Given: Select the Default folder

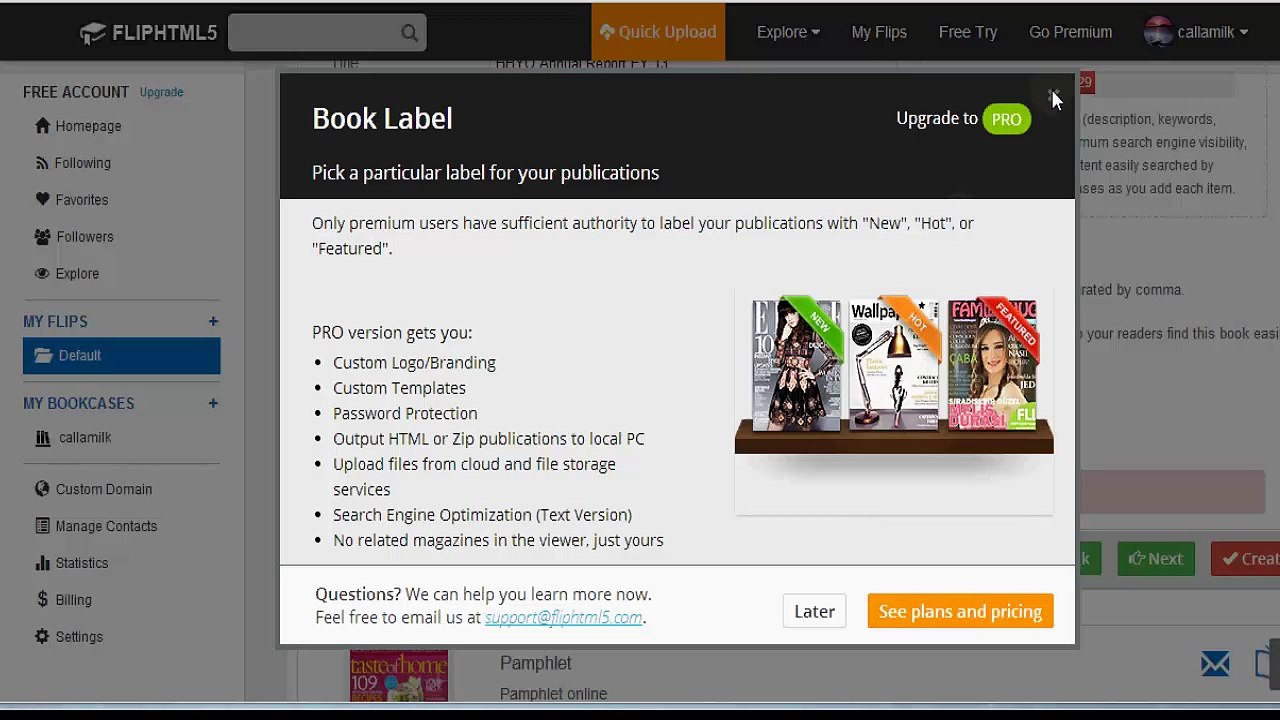Looking at the screenshot, I should [x=122, y=356].
